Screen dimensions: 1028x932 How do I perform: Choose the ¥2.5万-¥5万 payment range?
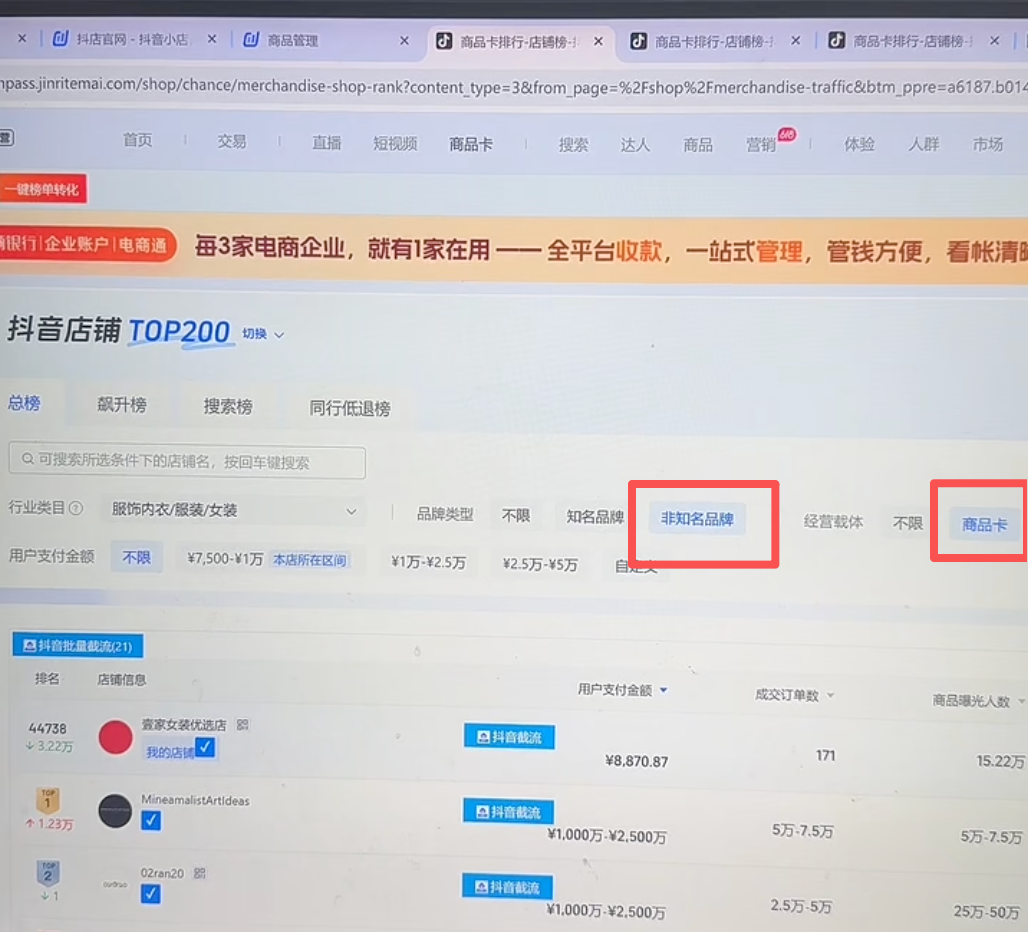[540, 564]
